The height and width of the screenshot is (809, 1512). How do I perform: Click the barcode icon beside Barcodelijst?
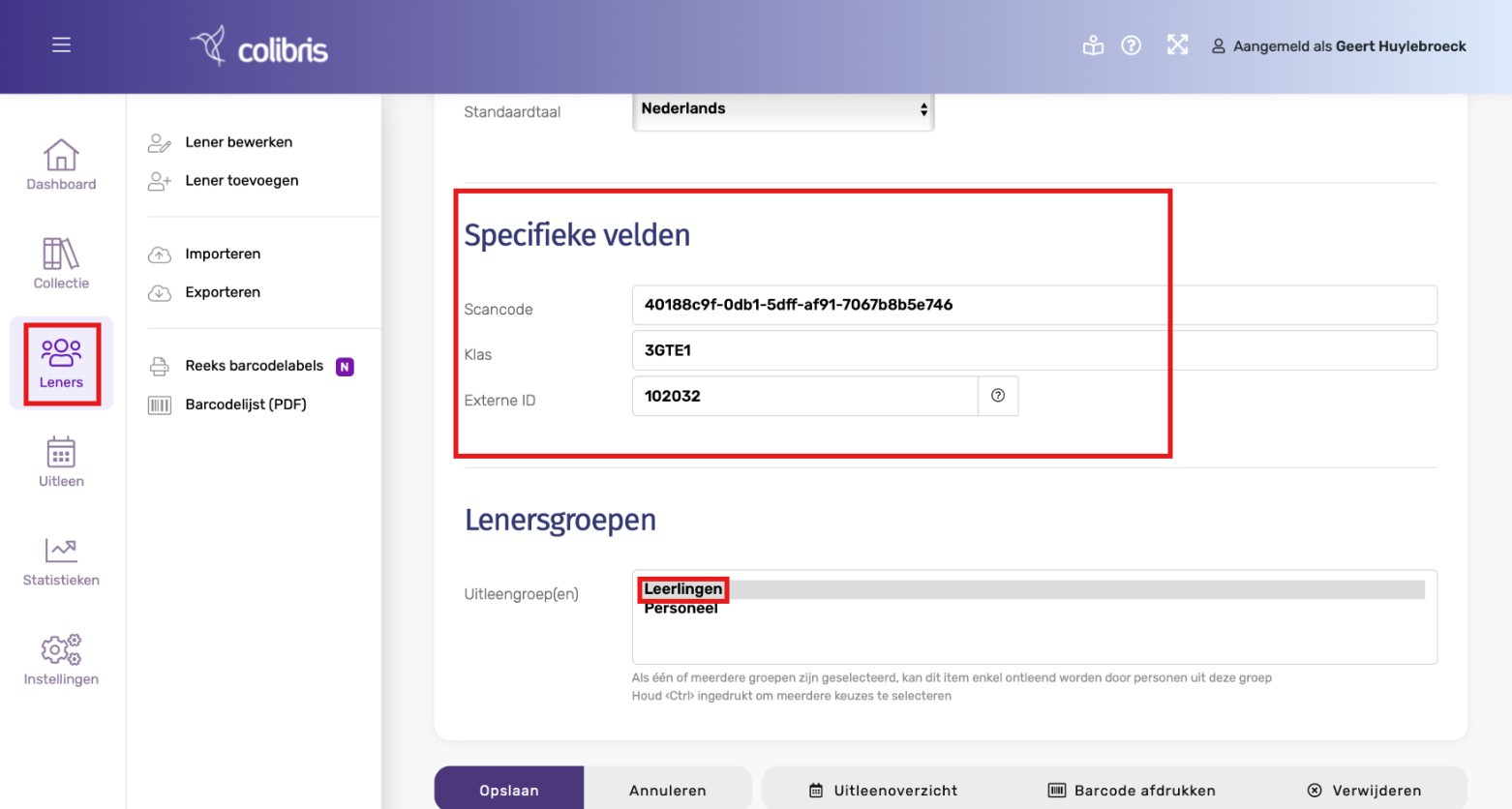[160, 404]
